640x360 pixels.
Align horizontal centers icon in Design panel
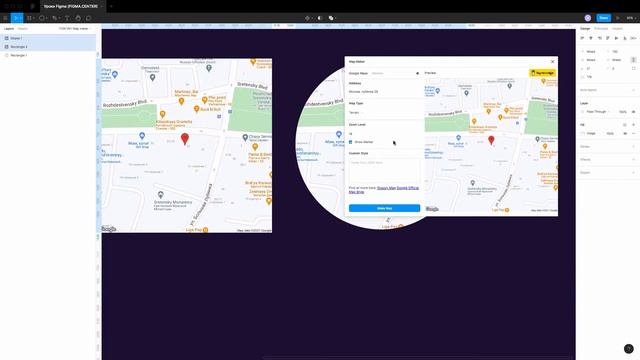coord(591,38)
